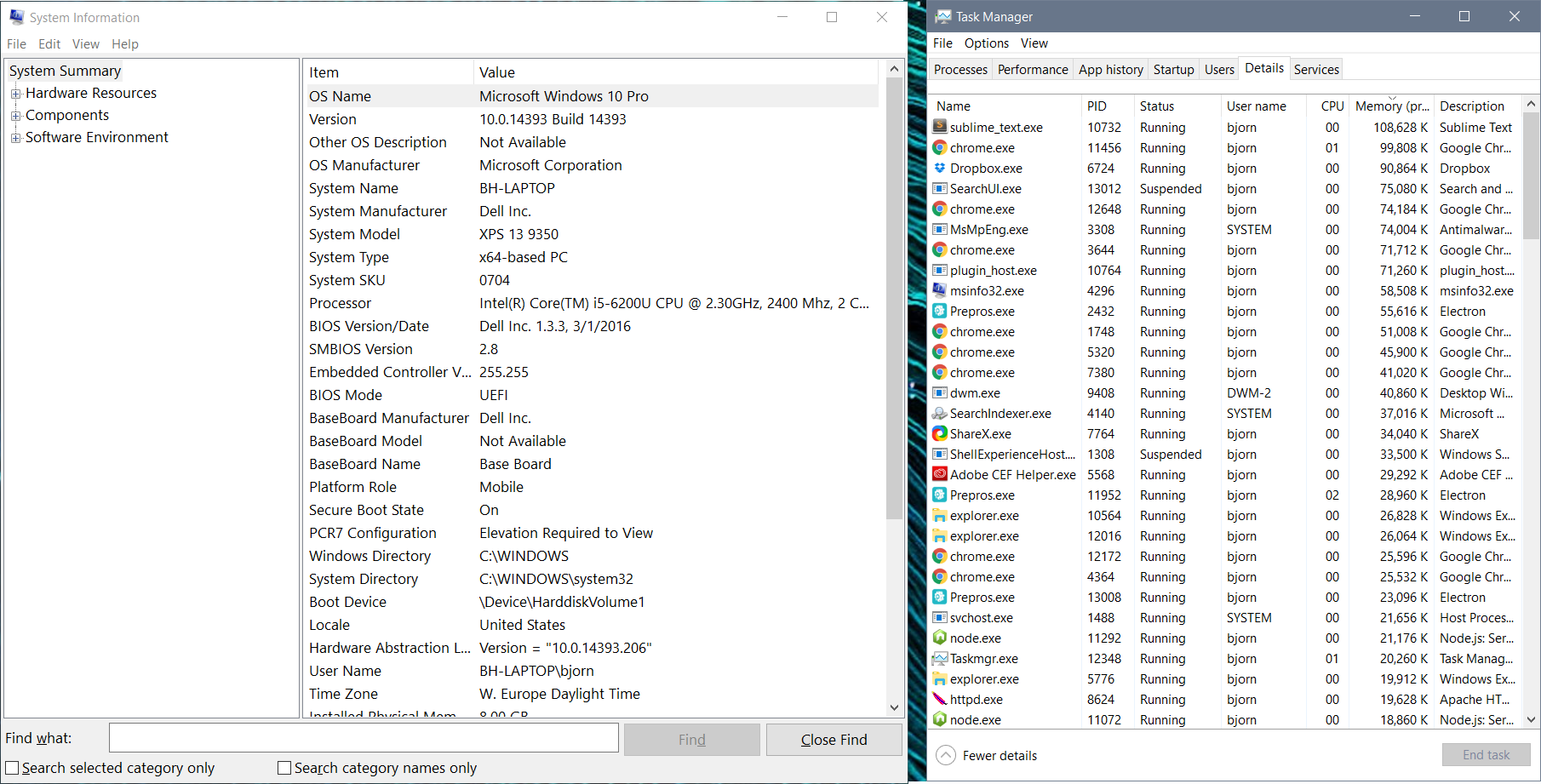Image resolution: width=1541 pixels, height=784 pixels.
Task: Expand the Software Environment tree node
Action: point(15,138)
